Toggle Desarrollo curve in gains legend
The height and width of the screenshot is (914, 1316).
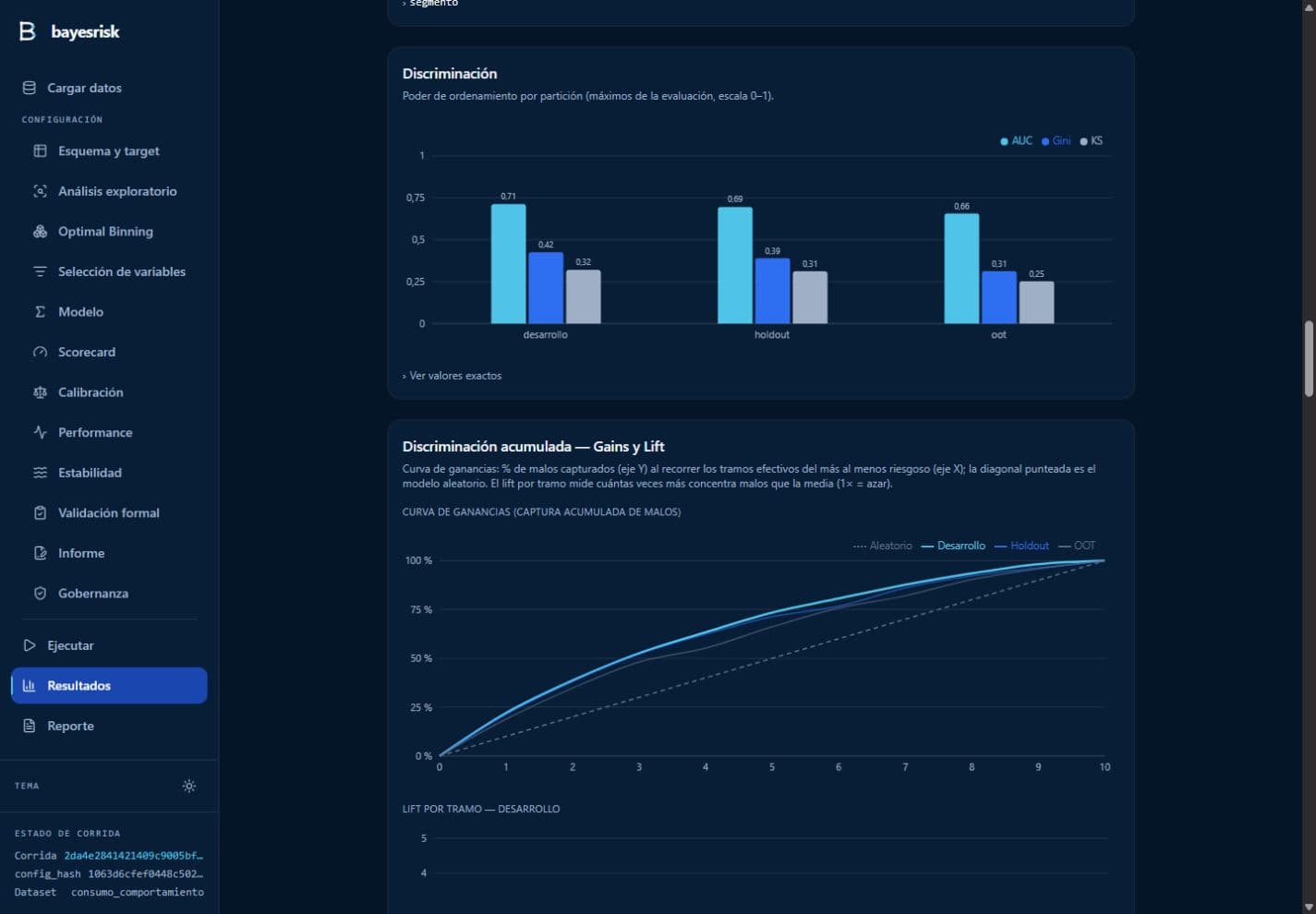tap(953, 546)
